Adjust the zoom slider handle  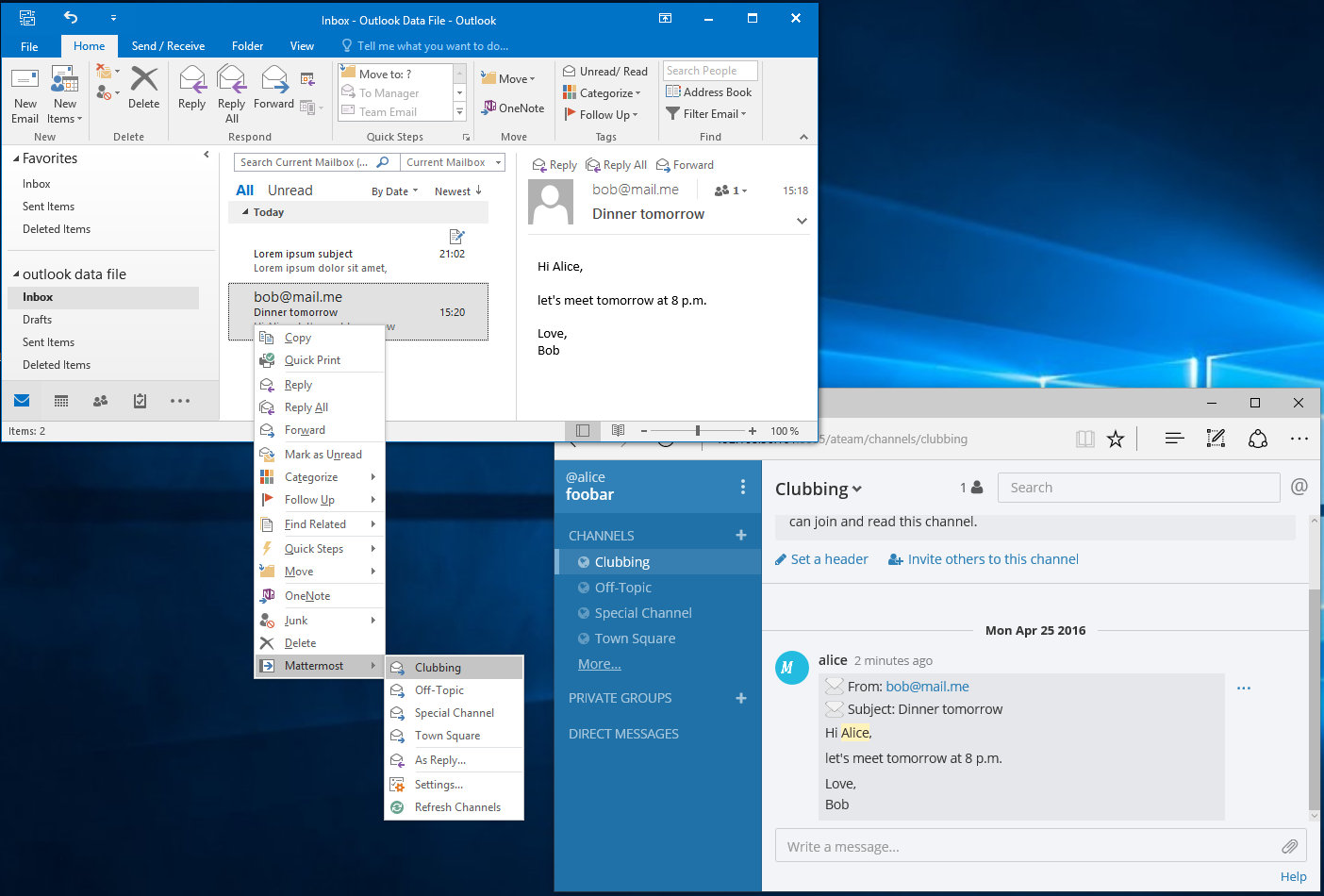coord(698,431)
